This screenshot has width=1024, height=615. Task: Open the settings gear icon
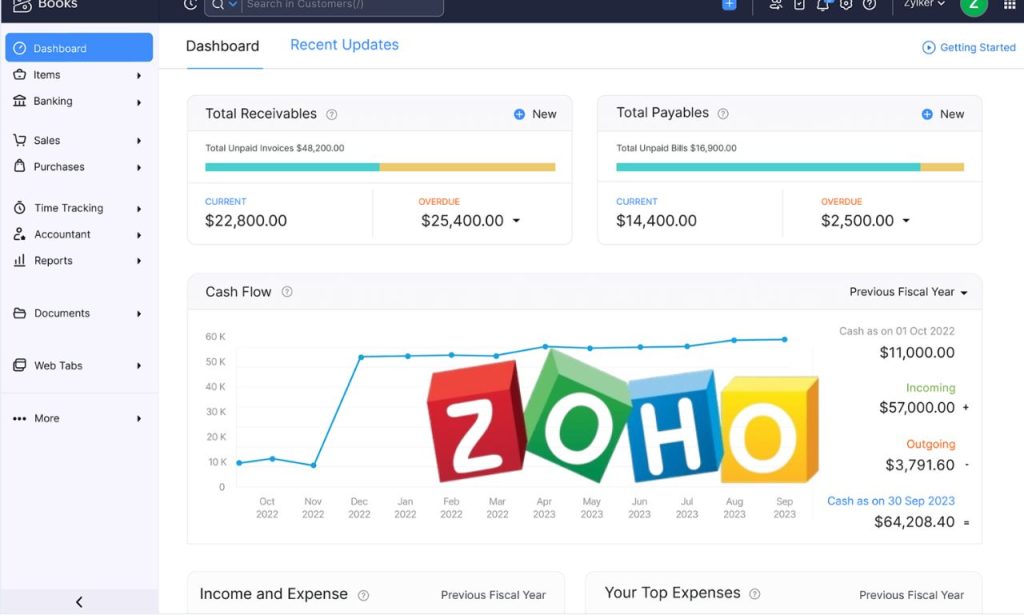tap(846, 5)
